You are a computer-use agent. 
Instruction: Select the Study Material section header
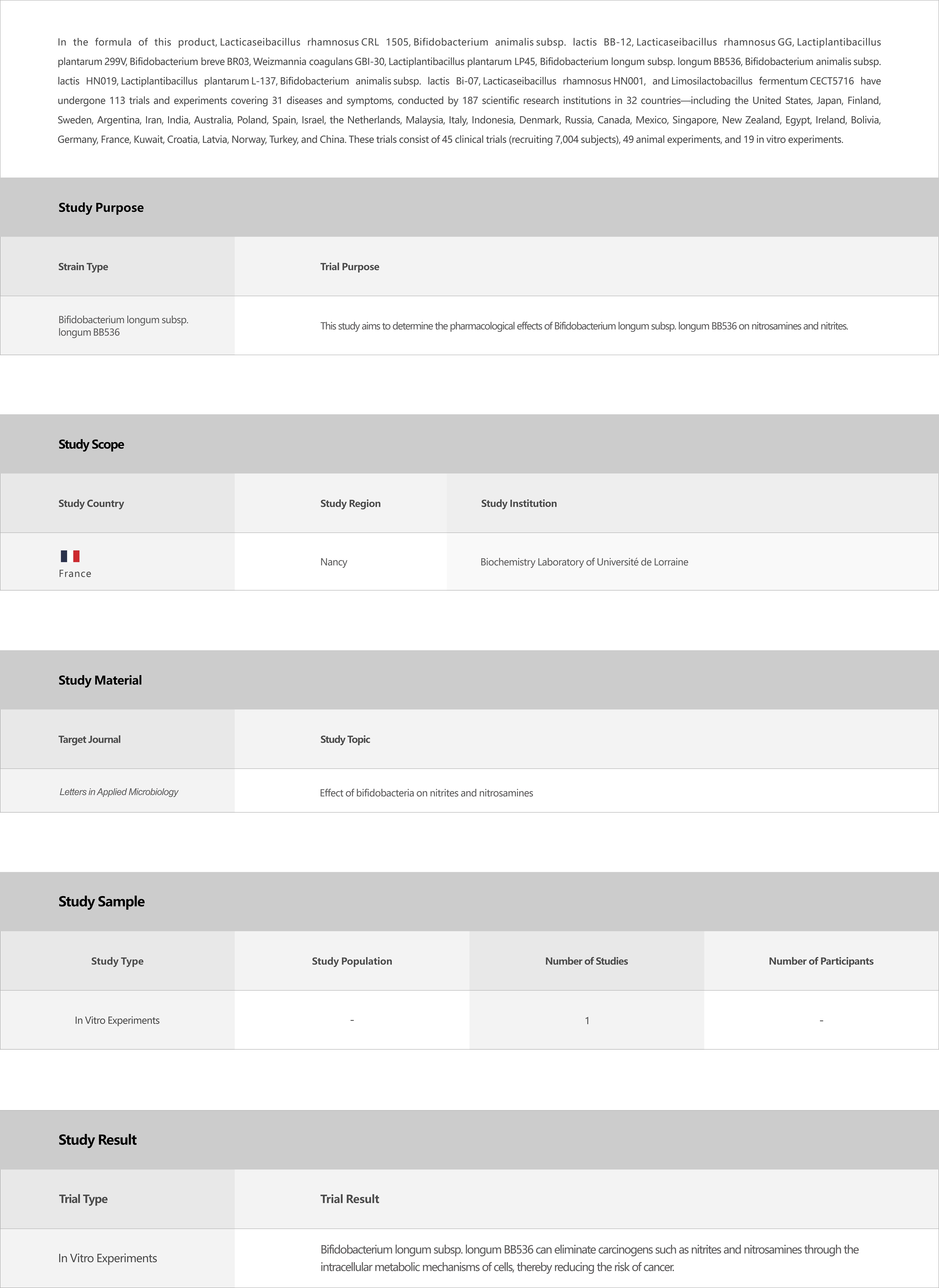click(x=100, y=680)
